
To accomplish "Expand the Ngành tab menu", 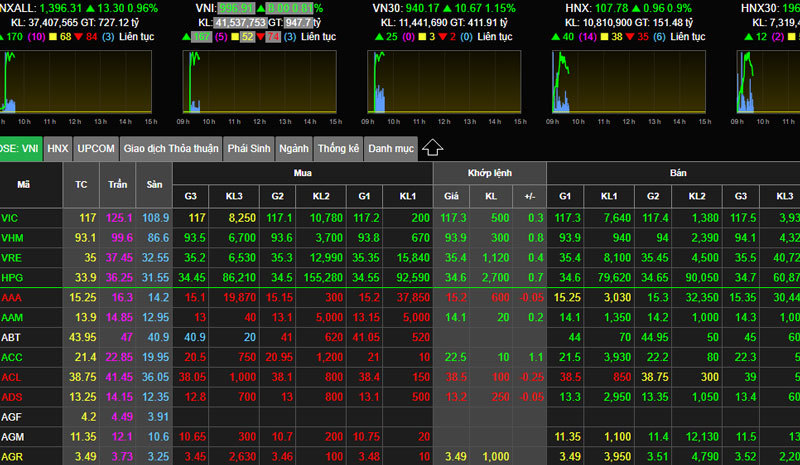I will 295,148.
